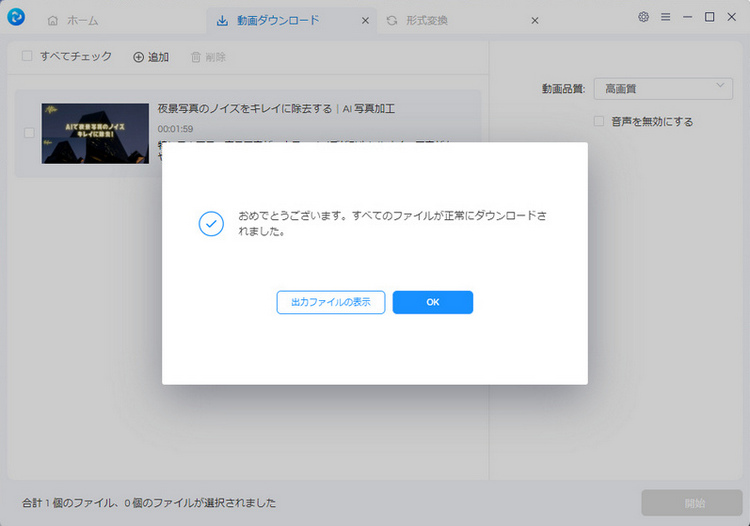Open the 動画品質 dropdown showing 高画質
This screenshot has height=526, width=750.
(x=663, y=89)
